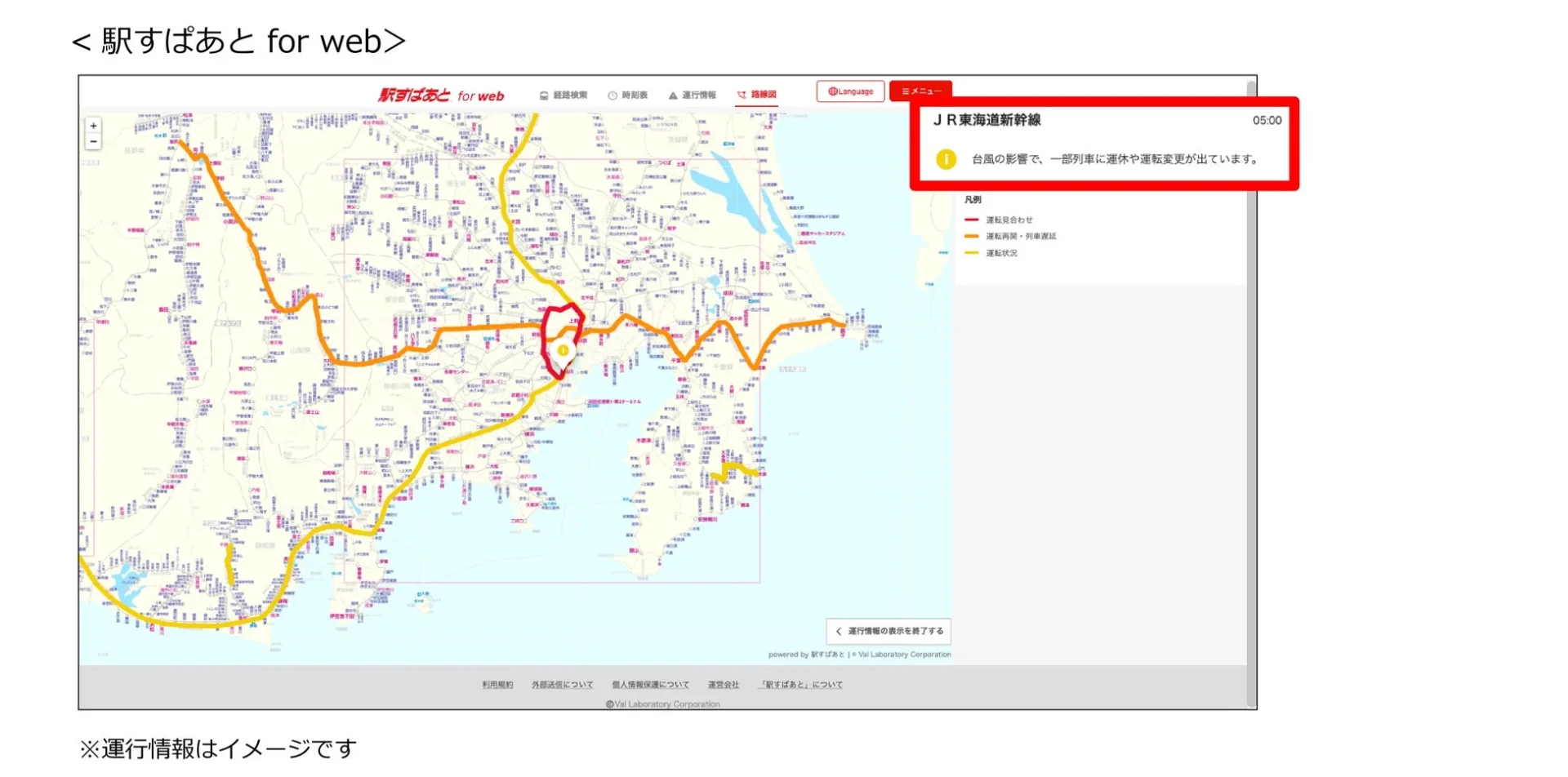Click the 運行情報 warning triangle icon
Screen dimensions: 1568x777
tap(673, 93)
